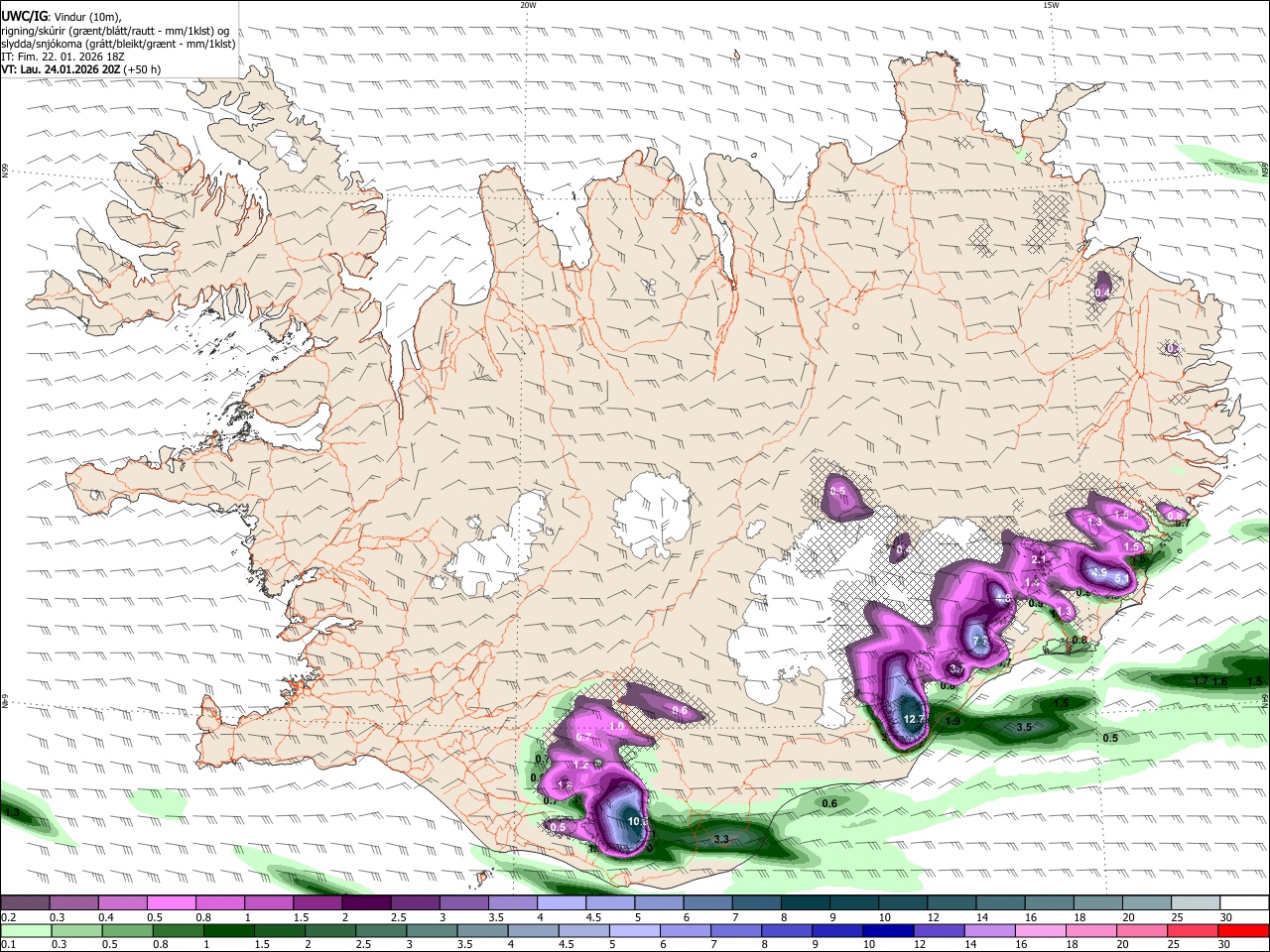Click the 7.3 precipitation value on the map
The height and width of the screenshot is (952, 1270).
980,642
